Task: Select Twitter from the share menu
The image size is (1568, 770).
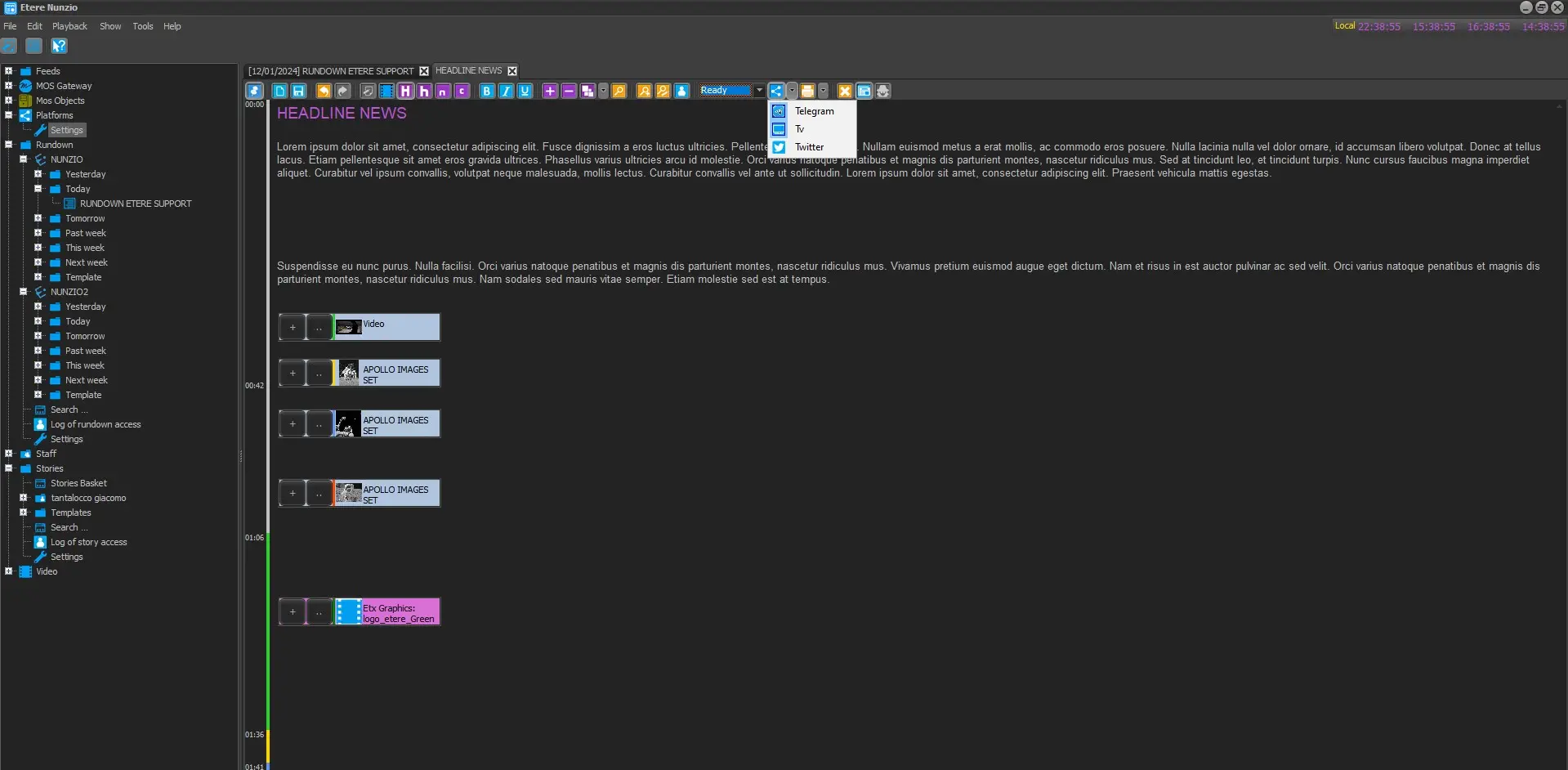Action: pyautogui.click(x=809, y=147)
